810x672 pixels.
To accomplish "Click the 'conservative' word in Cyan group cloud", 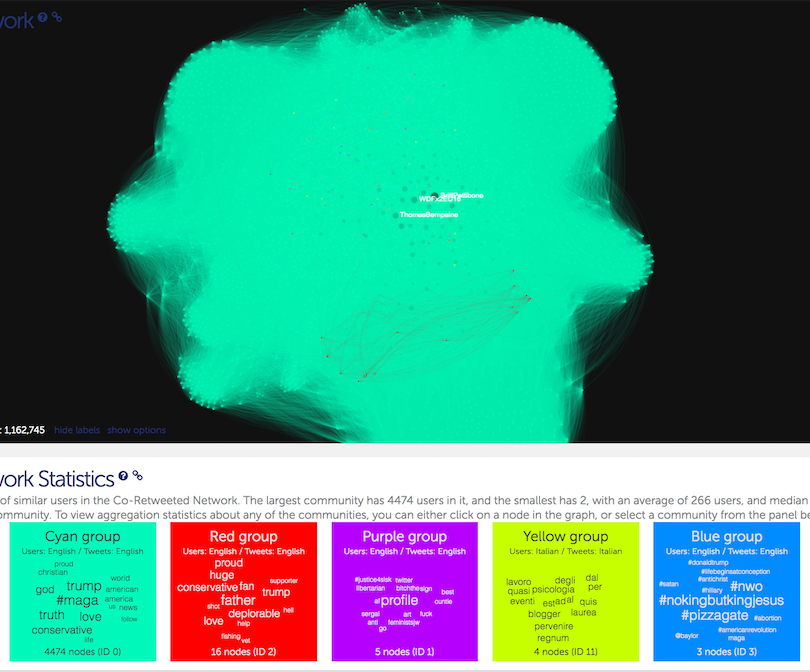I will point(62,630).
